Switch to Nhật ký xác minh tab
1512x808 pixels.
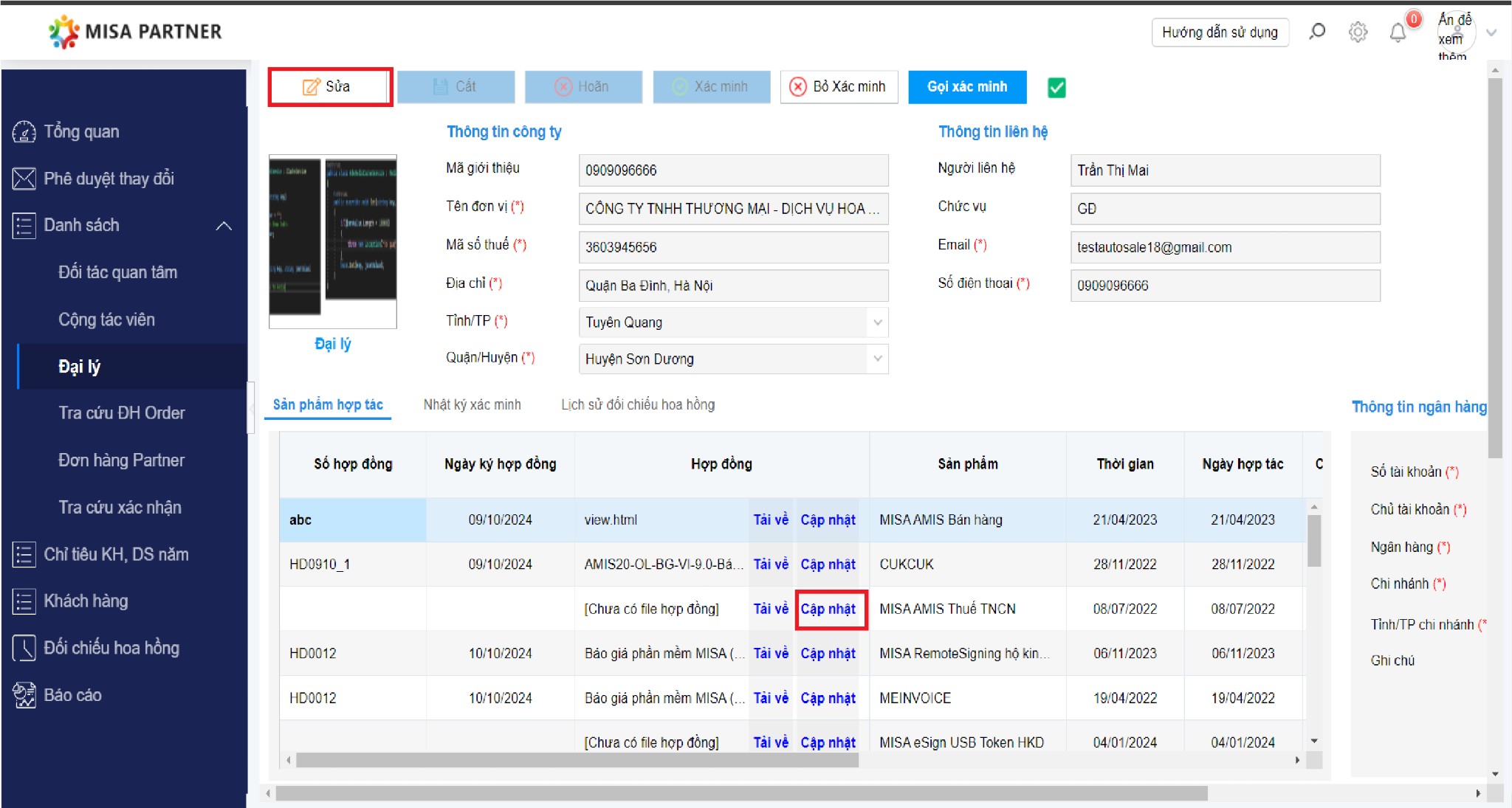[472, 404]
